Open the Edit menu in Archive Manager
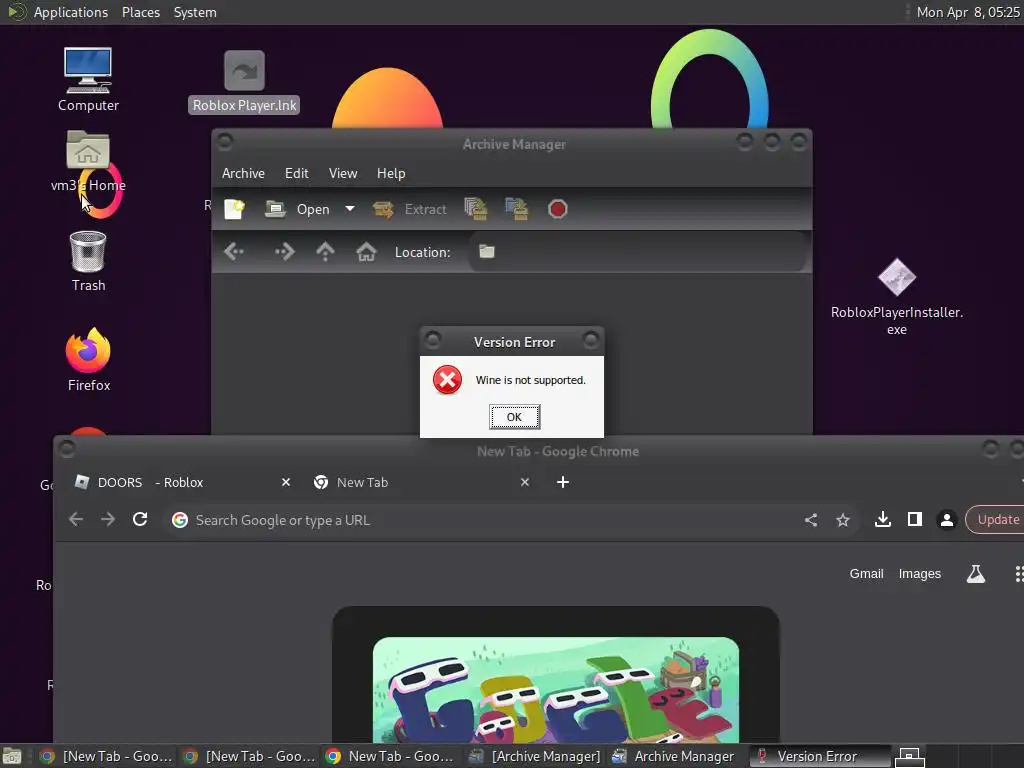Screen dimensions: 1024x768 click(296, 173)
